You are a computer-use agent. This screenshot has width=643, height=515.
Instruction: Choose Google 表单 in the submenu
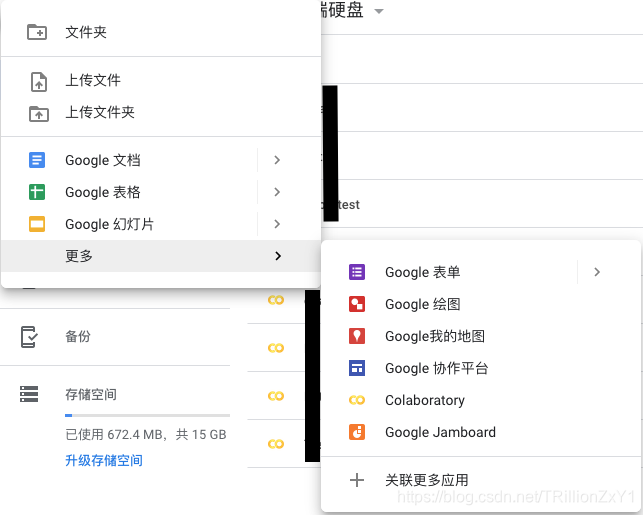[449, 272]
